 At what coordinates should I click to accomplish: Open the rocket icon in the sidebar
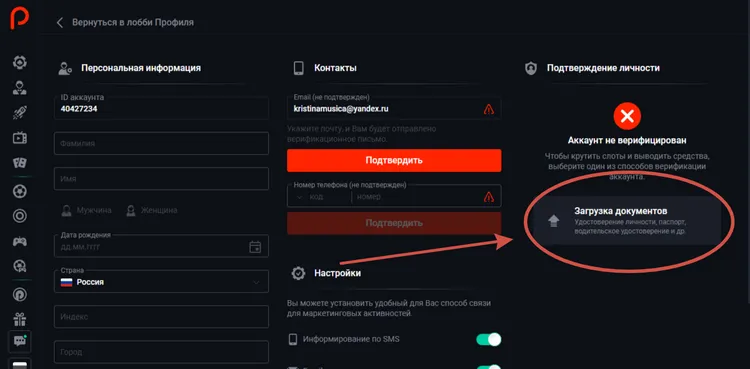20,113
